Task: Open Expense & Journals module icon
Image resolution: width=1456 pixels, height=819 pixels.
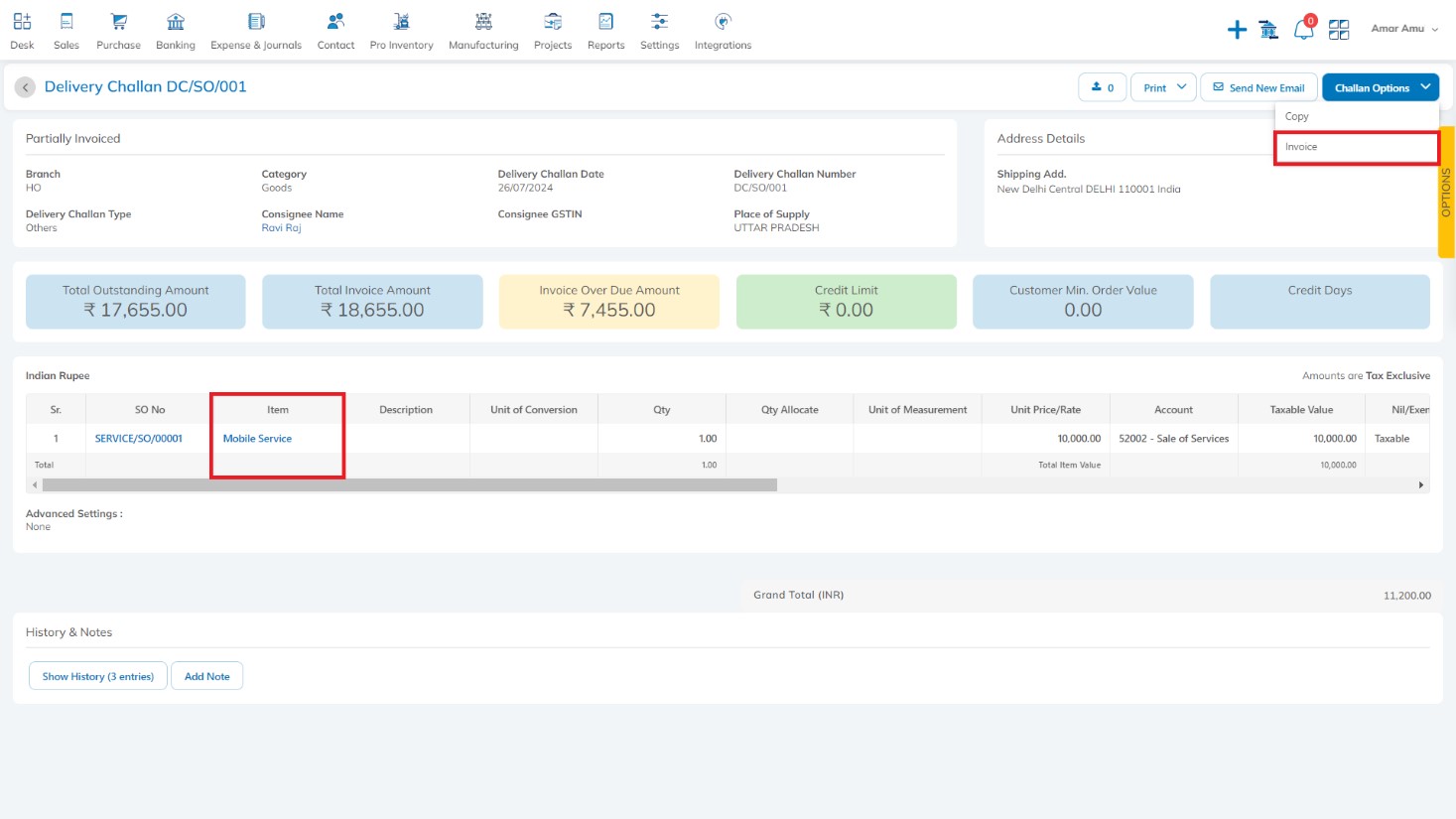Action: click(256, 21)
